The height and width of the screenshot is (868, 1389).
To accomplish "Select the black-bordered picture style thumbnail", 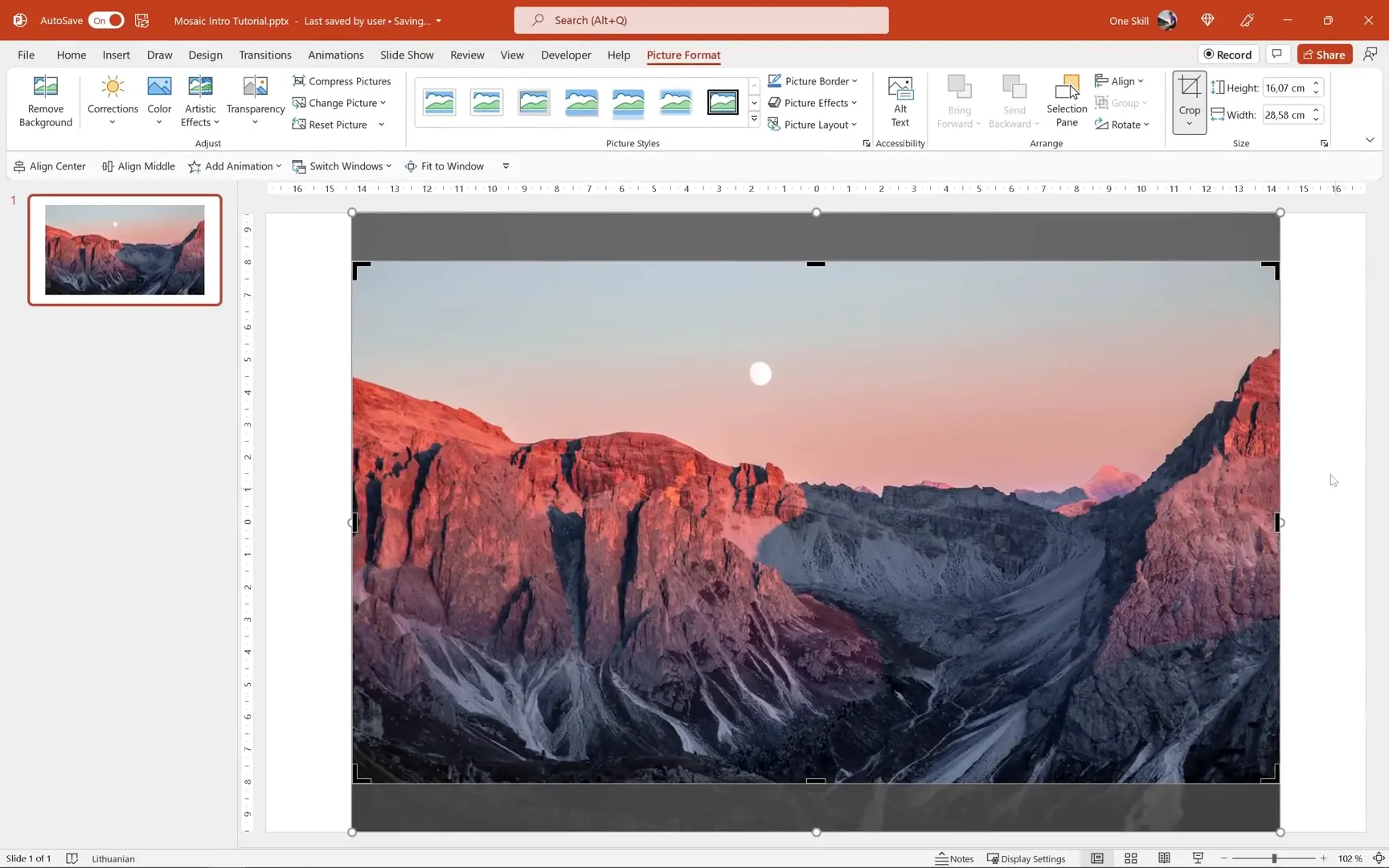I will point(723,103).
